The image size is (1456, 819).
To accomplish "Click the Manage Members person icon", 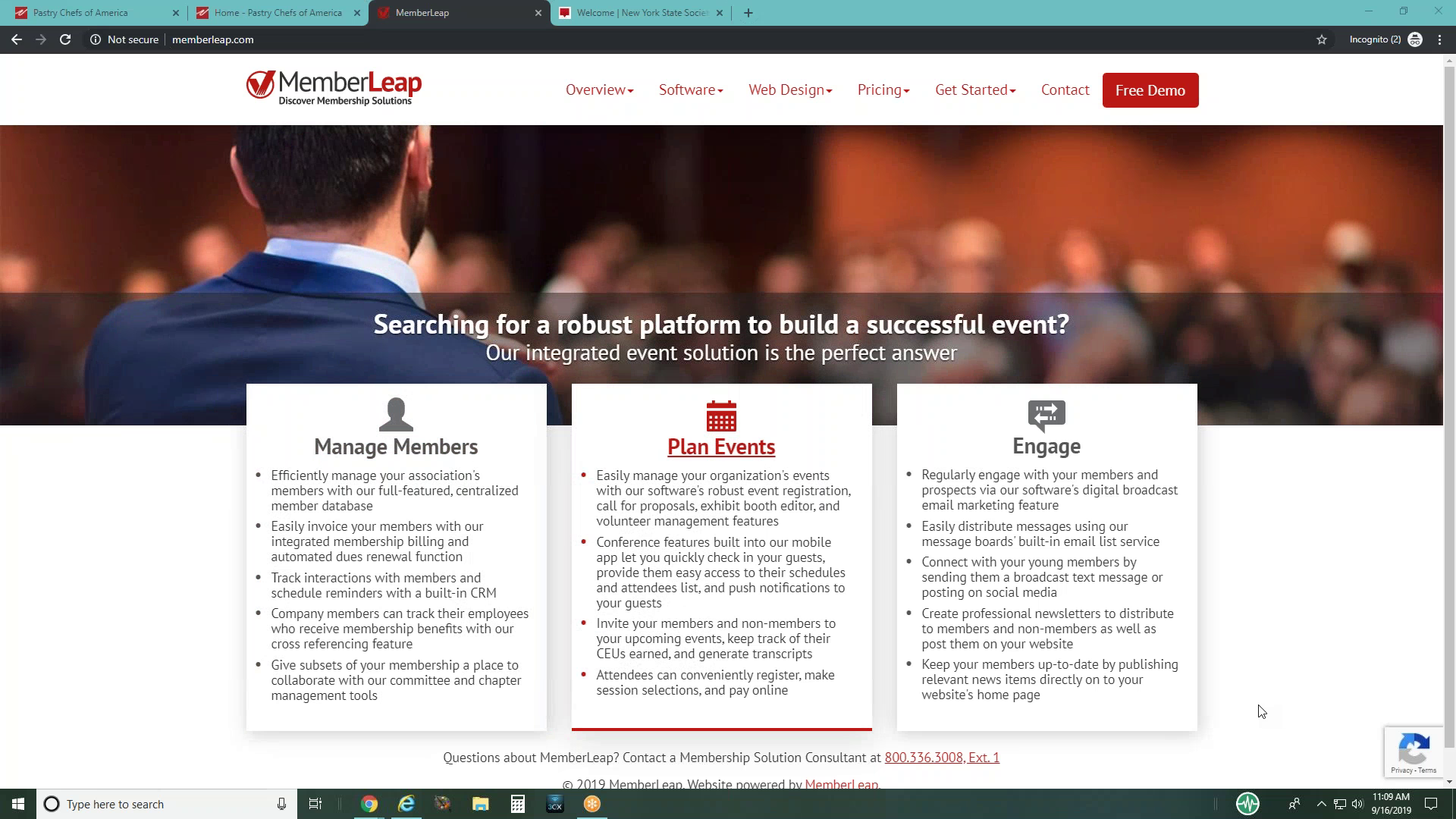I will point(396,414).
